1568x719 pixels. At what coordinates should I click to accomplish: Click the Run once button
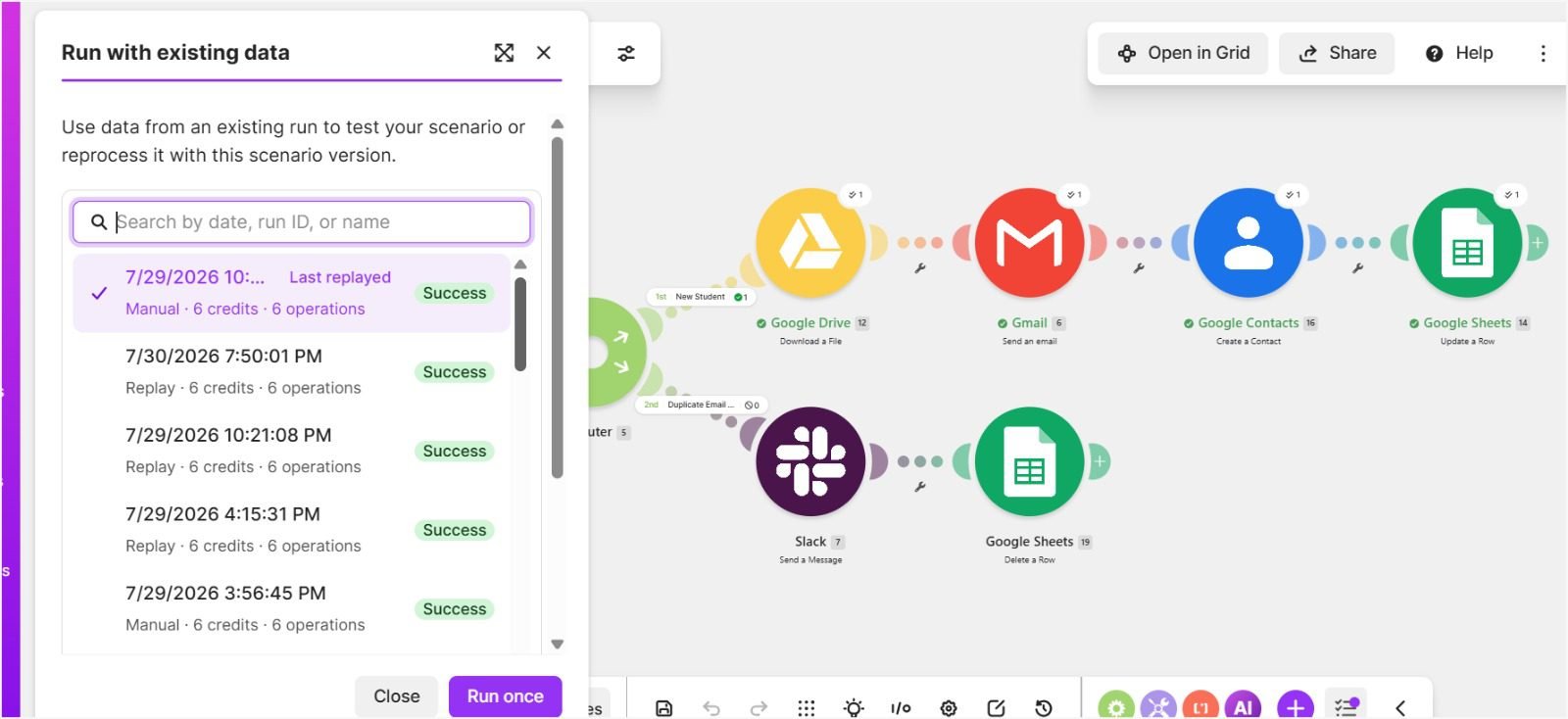(x=505, y=696)
